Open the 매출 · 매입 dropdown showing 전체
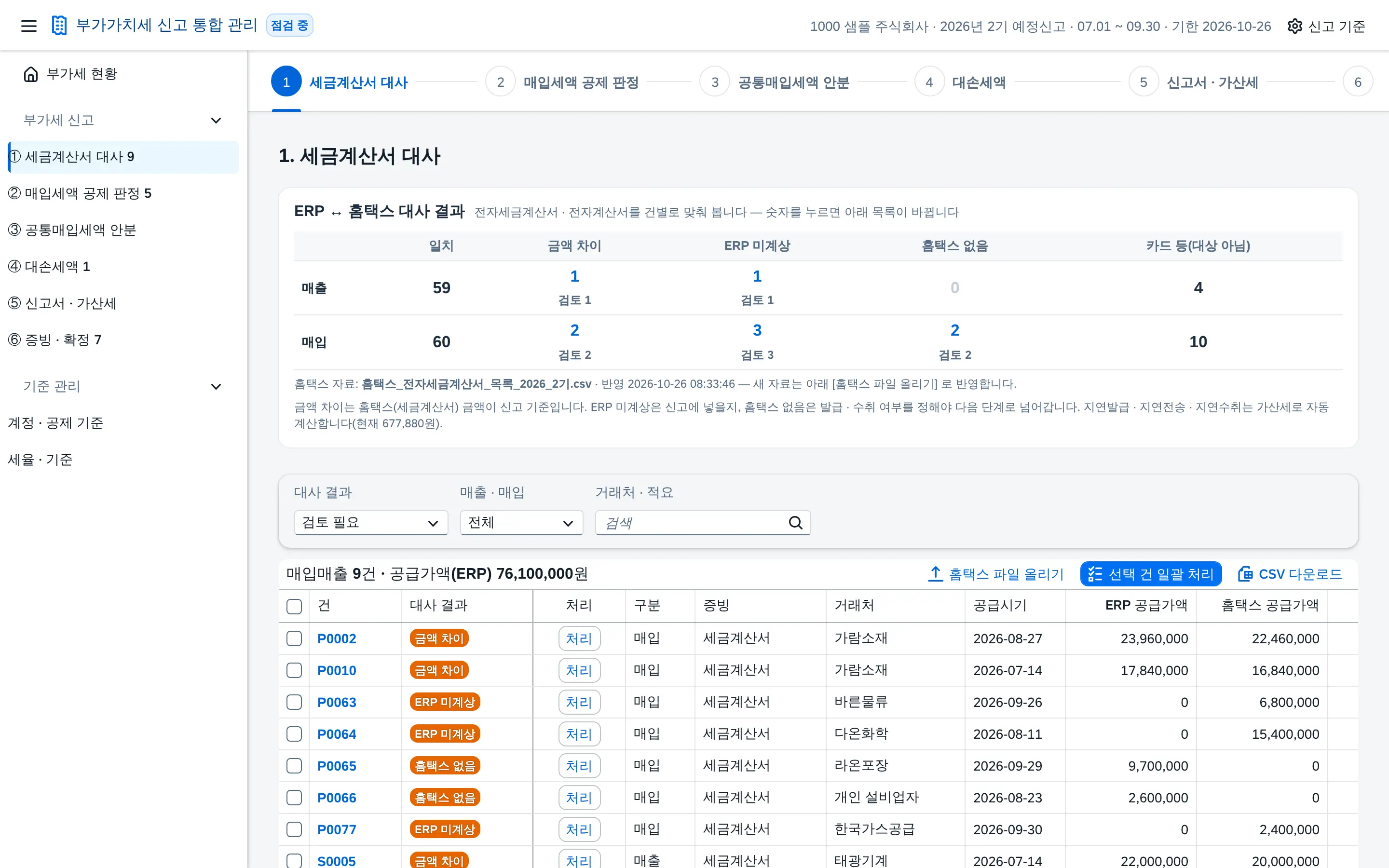This screenshot has height=868, width=1389. click(521, 522)
